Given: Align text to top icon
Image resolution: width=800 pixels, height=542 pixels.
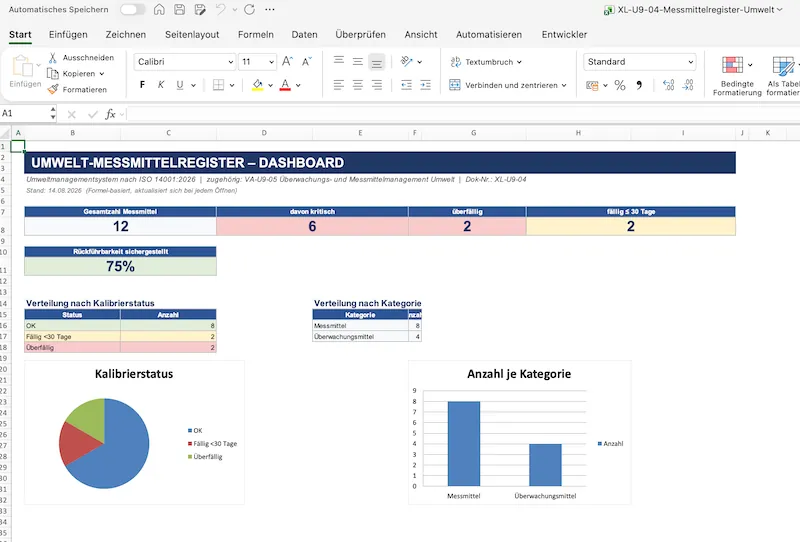Looking at the screenshot, I should (339, 61).
